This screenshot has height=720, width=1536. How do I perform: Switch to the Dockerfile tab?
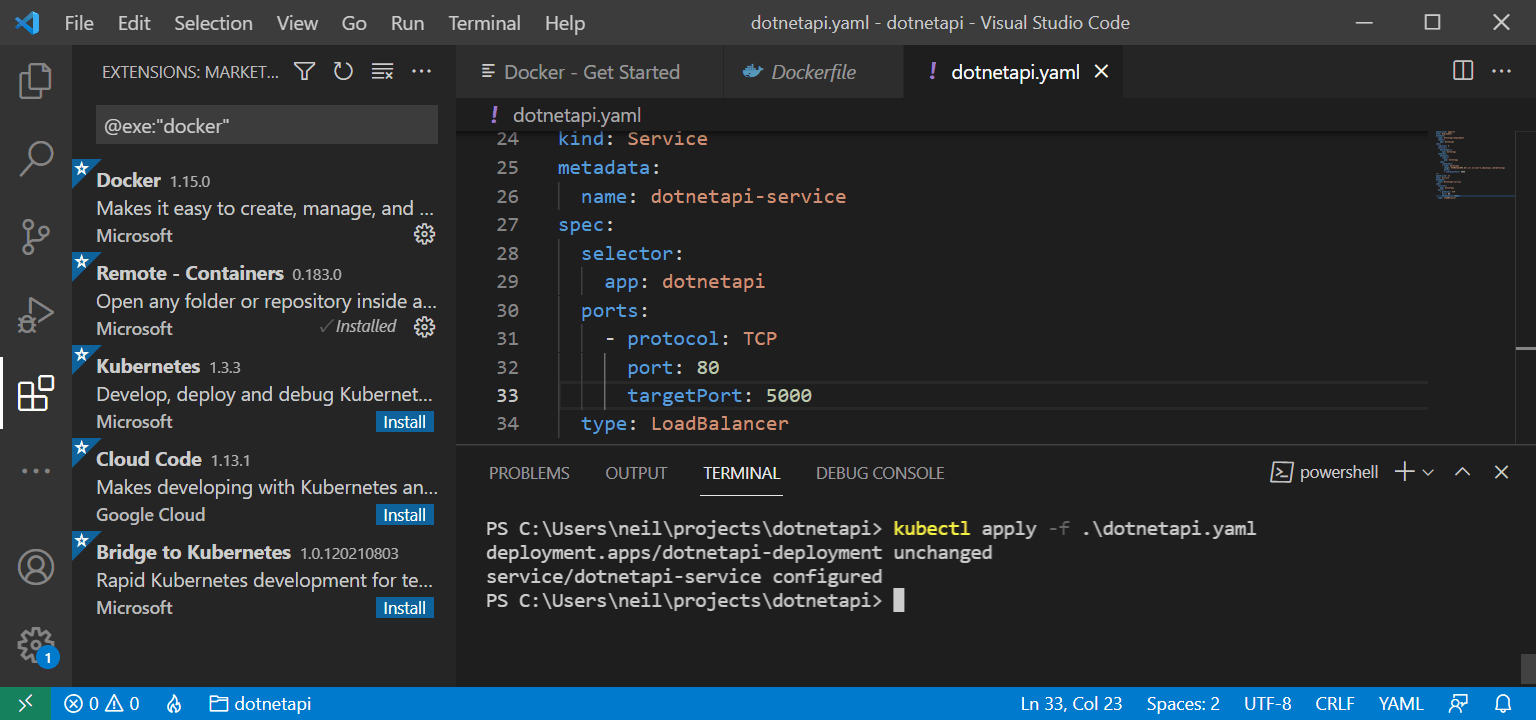(812, 72)
